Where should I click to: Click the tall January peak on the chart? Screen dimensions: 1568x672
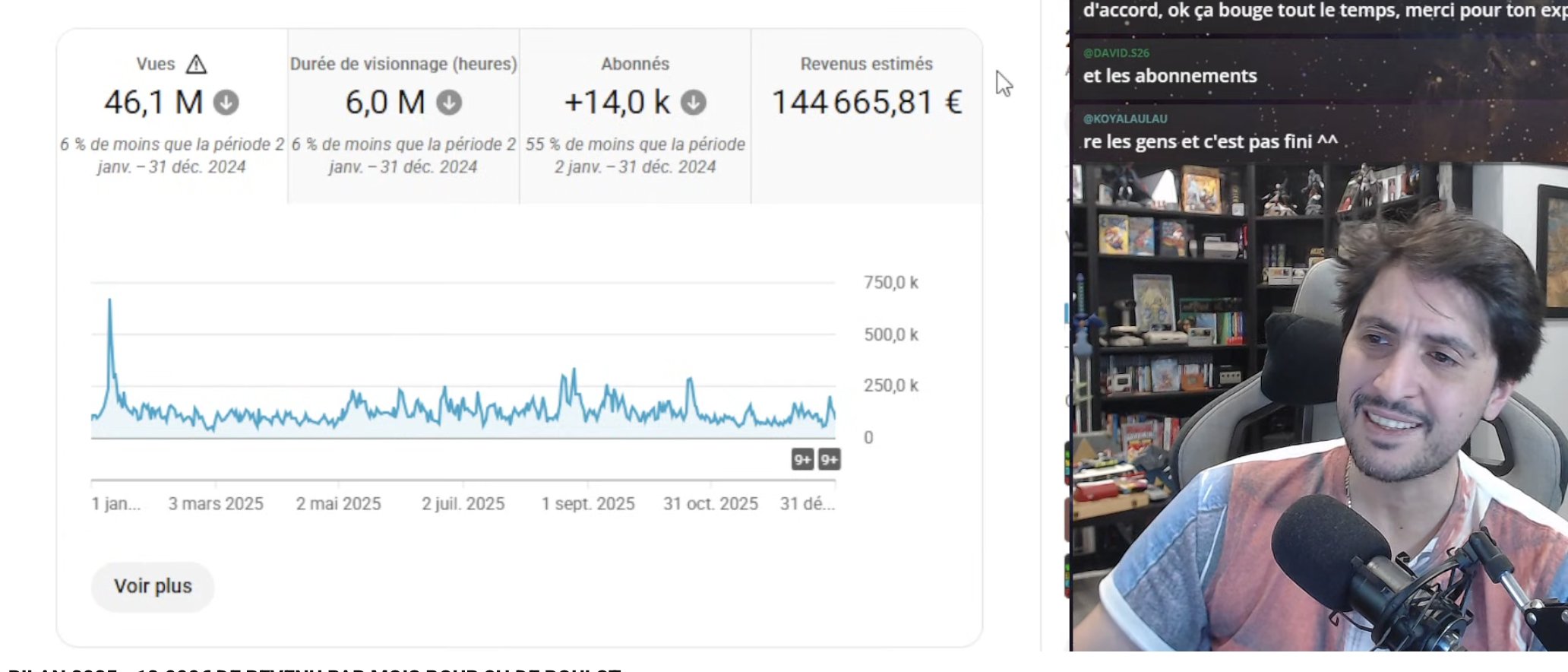[x=110, y=304]
